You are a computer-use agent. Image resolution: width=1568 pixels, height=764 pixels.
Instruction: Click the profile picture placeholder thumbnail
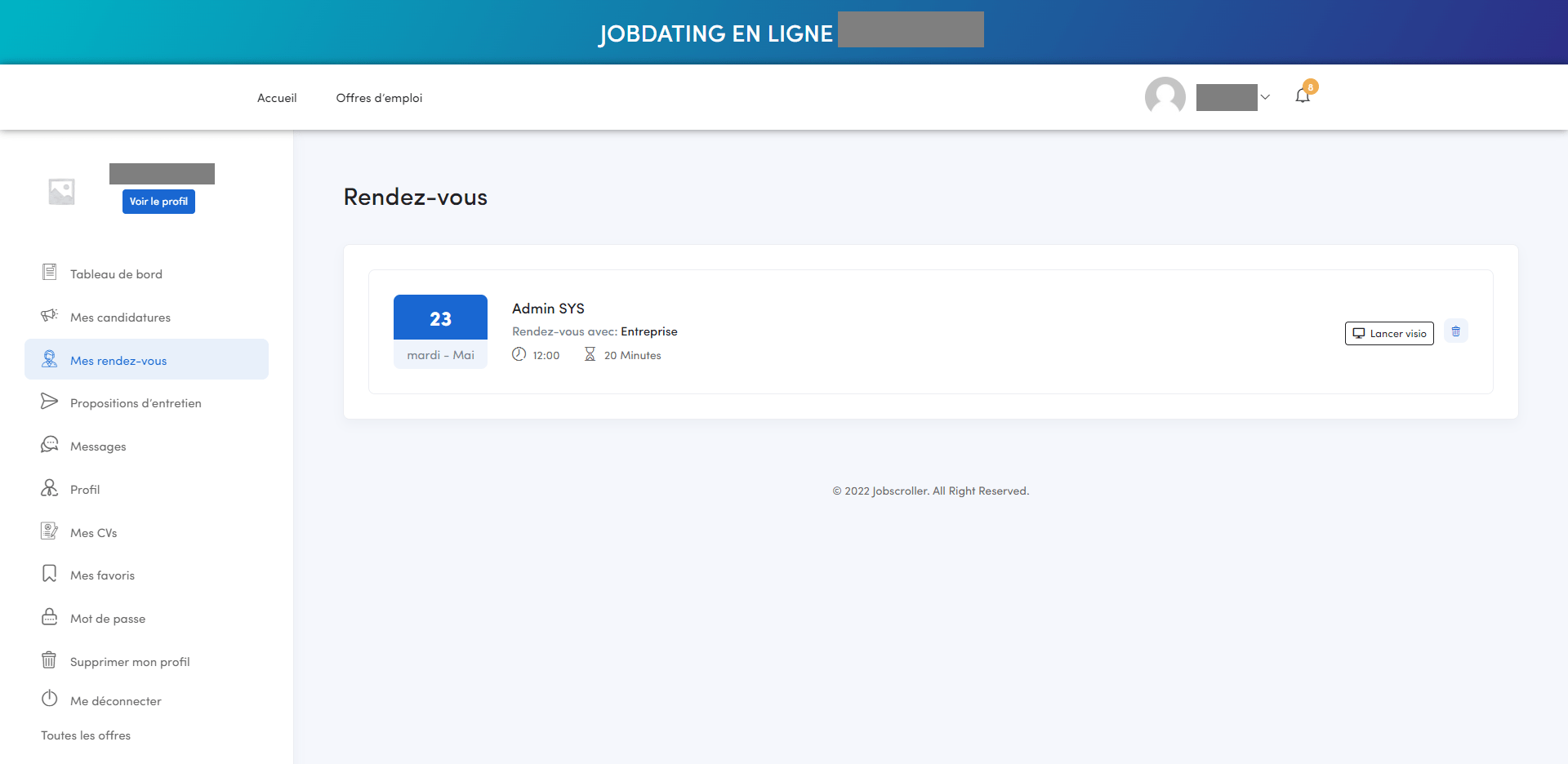coord(61,192)
